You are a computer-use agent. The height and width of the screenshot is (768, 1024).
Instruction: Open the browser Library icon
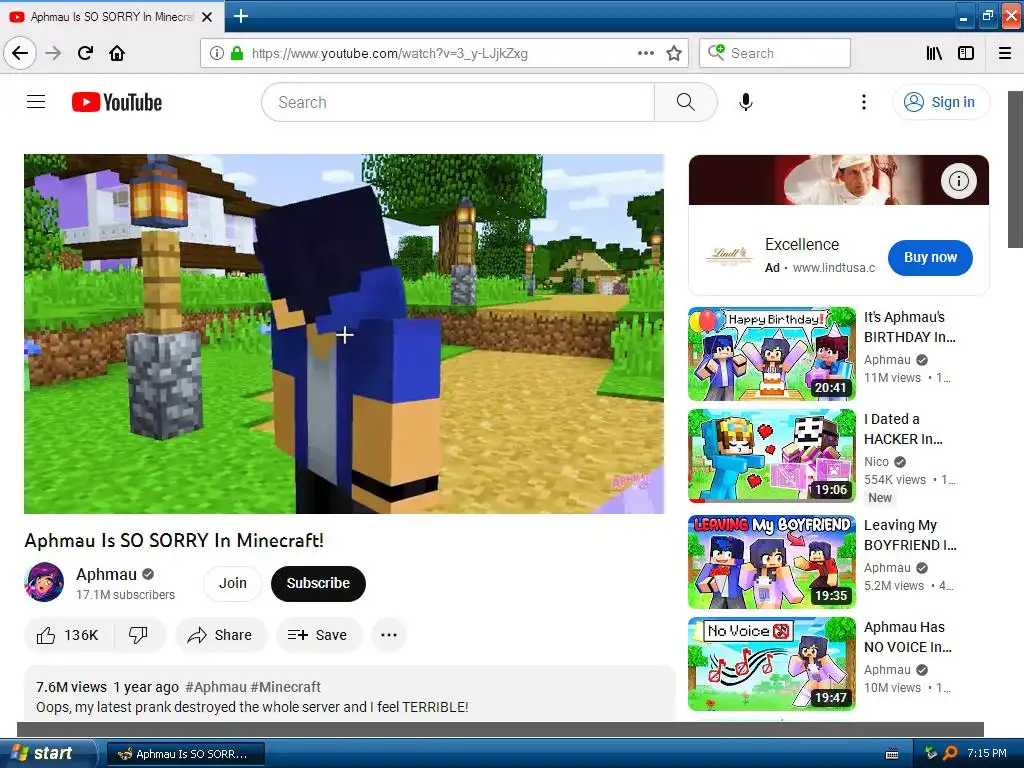pyautogui.click(x=934, y=53)
